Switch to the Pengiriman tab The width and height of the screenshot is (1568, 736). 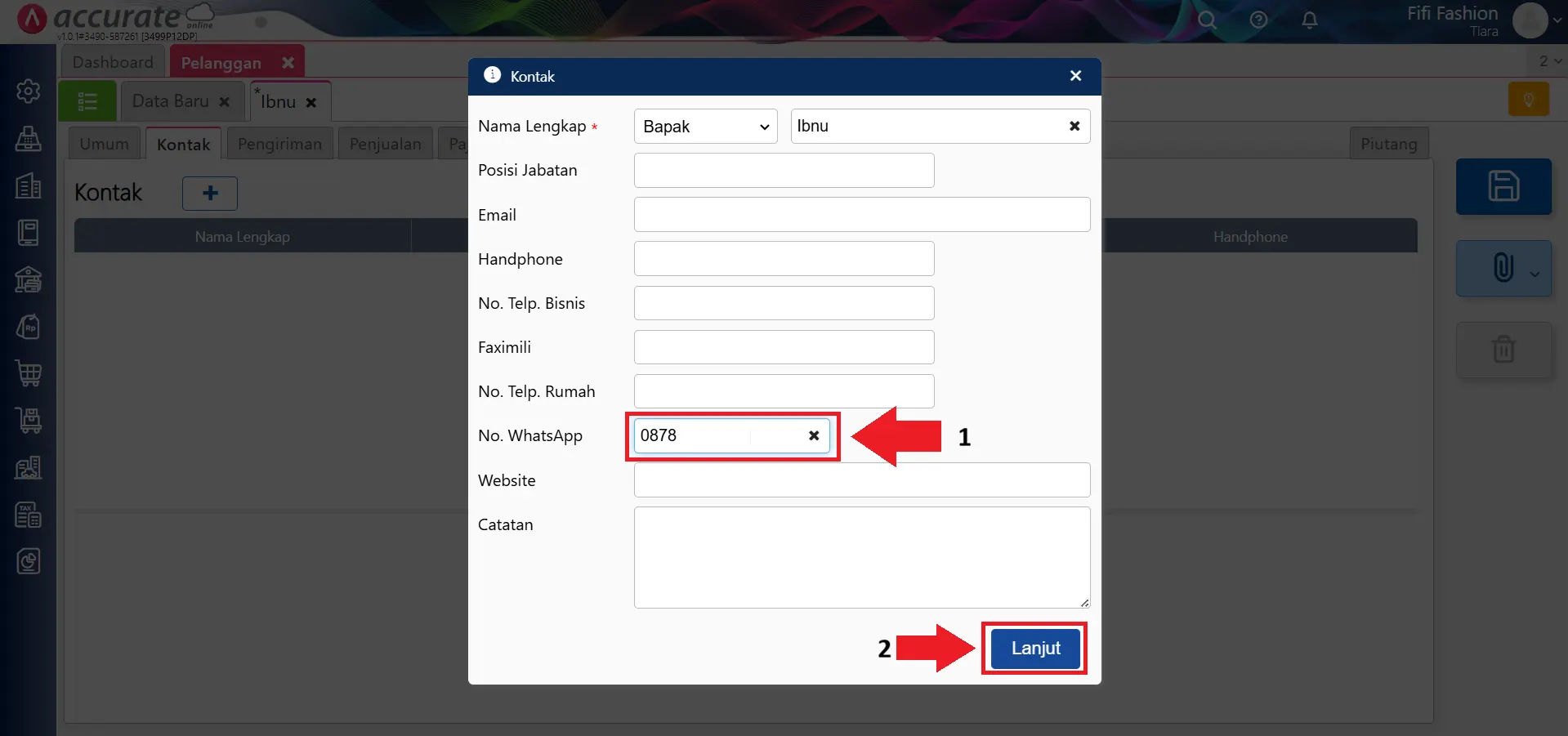[279, 144]
